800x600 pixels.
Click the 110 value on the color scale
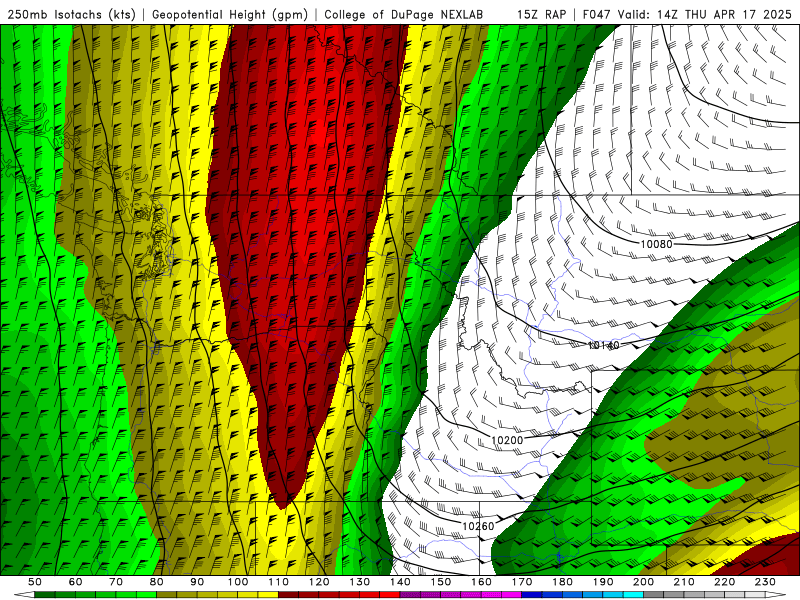pos(279,582)
